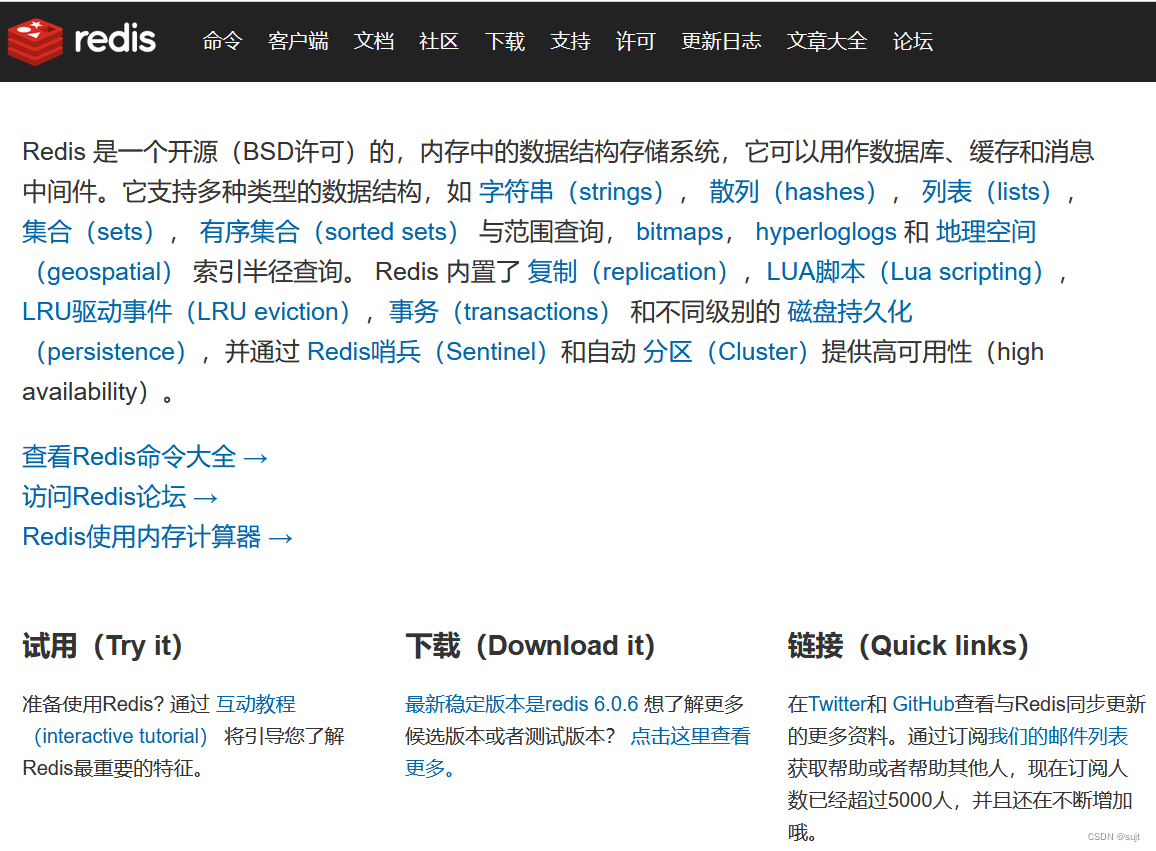
Task: Open the LUA脚本 (Lua scripting) link
Action: pyautogui.click(x=906, y=271)
